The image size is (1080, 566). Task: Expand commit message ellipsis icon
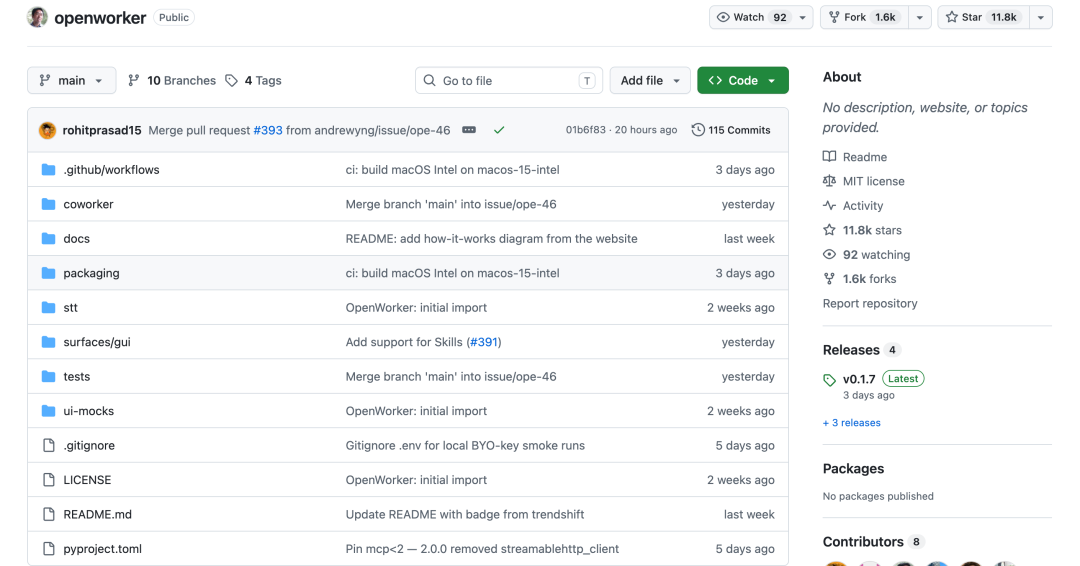coord(469,129)
